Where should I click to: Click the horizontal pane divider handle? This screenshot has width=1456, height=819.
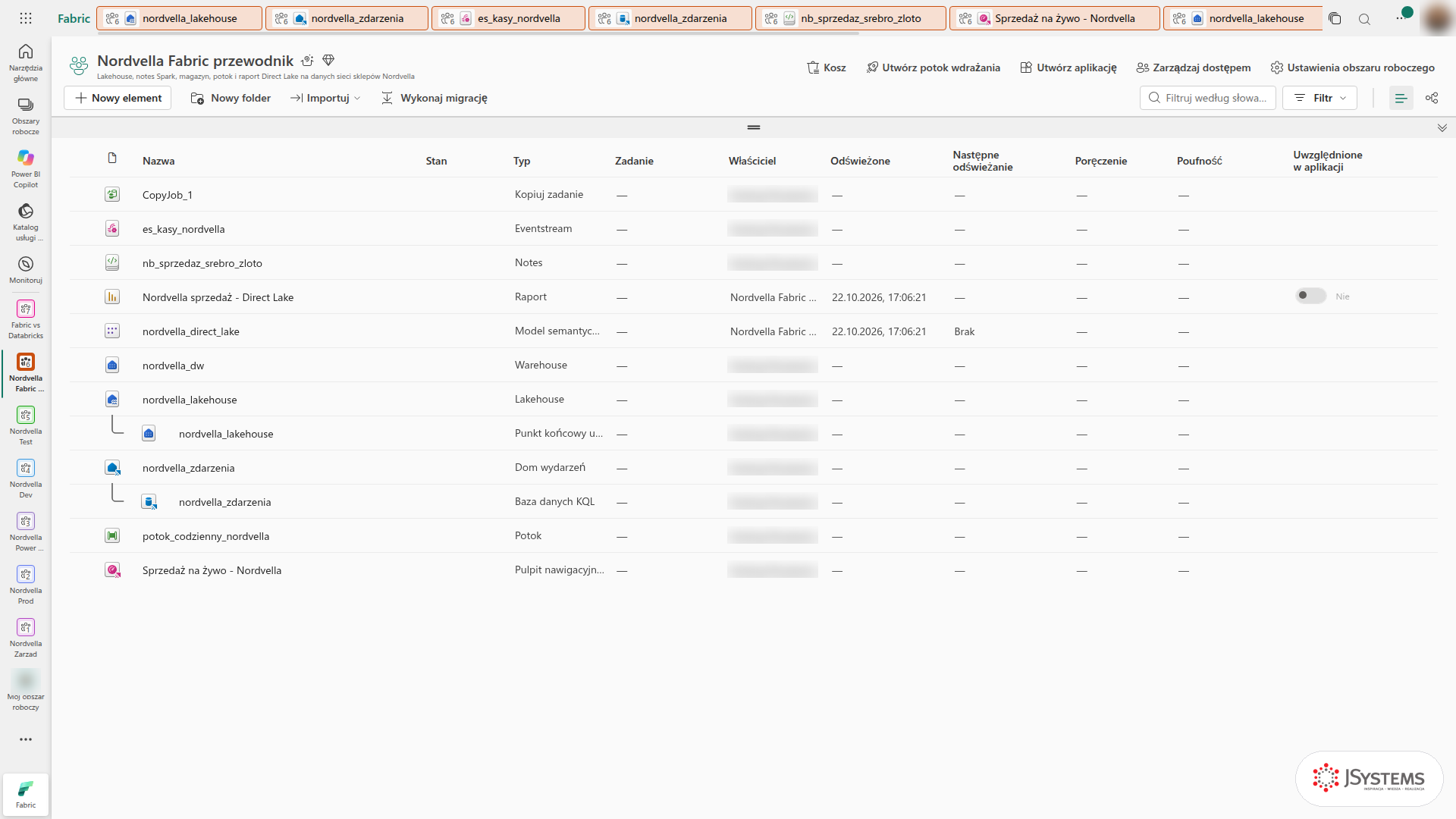[x=753, y=127]
